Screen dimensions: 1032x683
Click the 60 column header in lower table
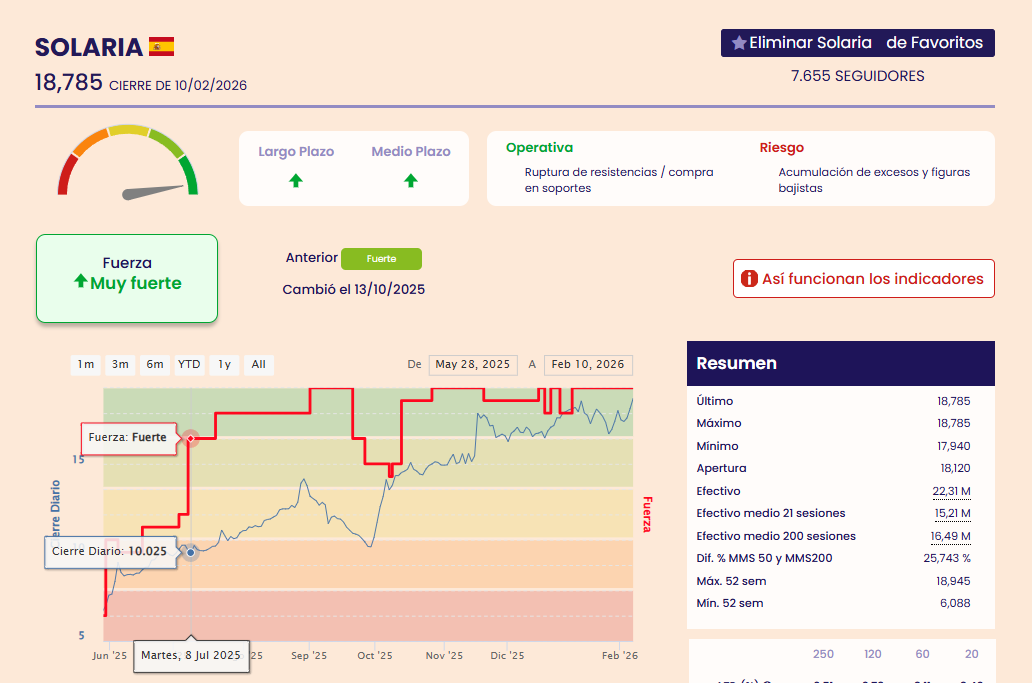point(922,654)
